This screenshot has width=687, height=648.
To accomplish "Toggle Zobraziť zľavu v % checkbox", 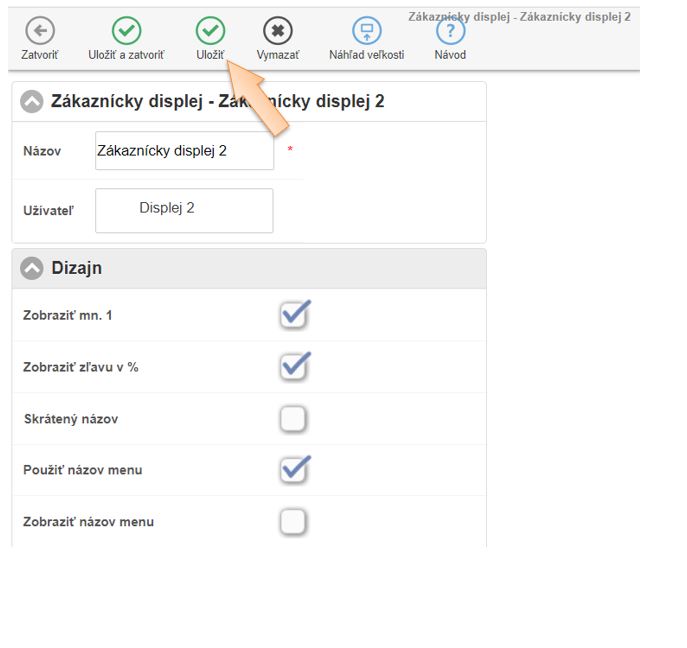I will pyautogui.click(x=294, y=367).
